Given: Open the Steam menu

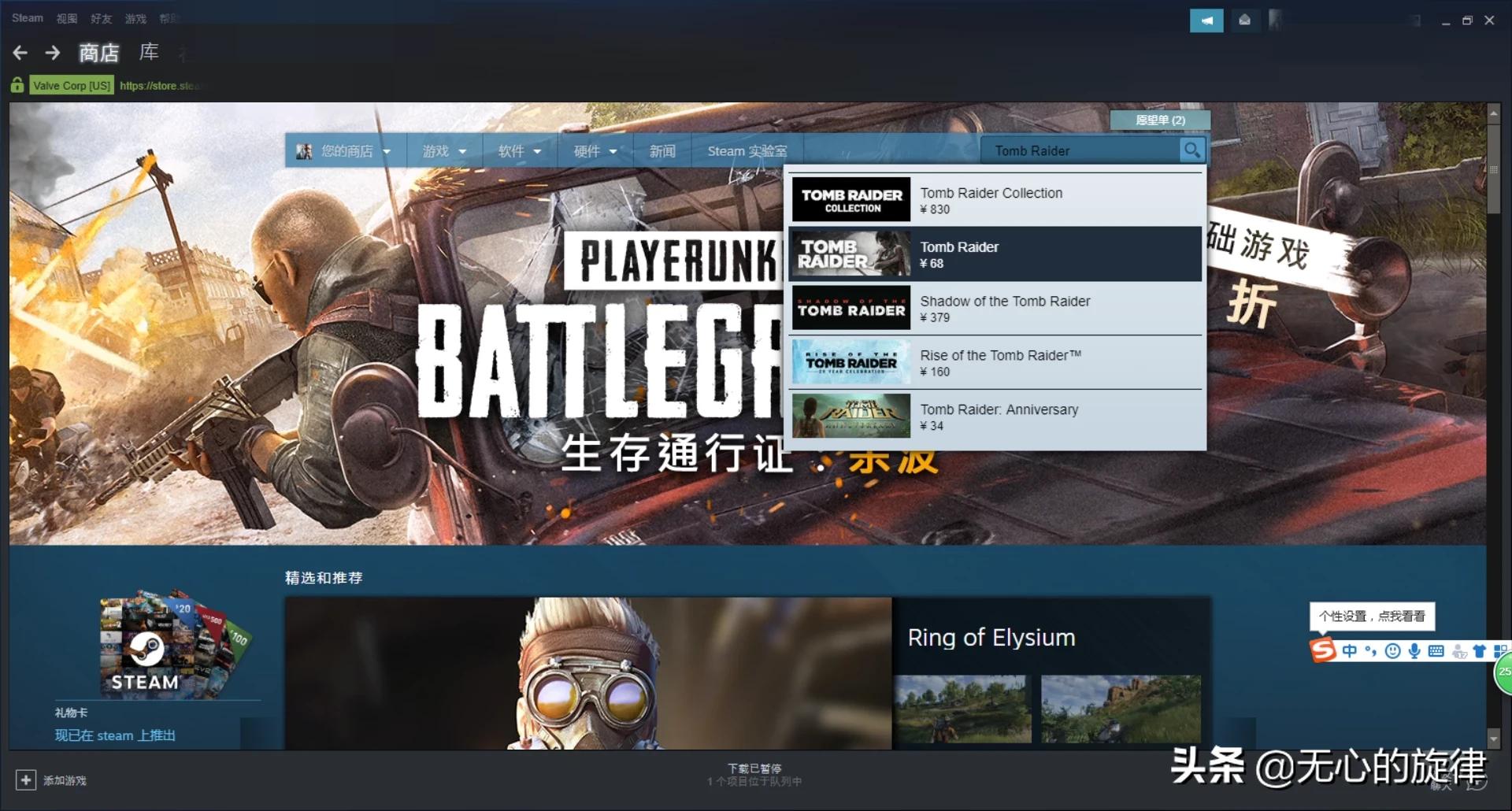Looking at the screenshot, I should coord(28,18).
